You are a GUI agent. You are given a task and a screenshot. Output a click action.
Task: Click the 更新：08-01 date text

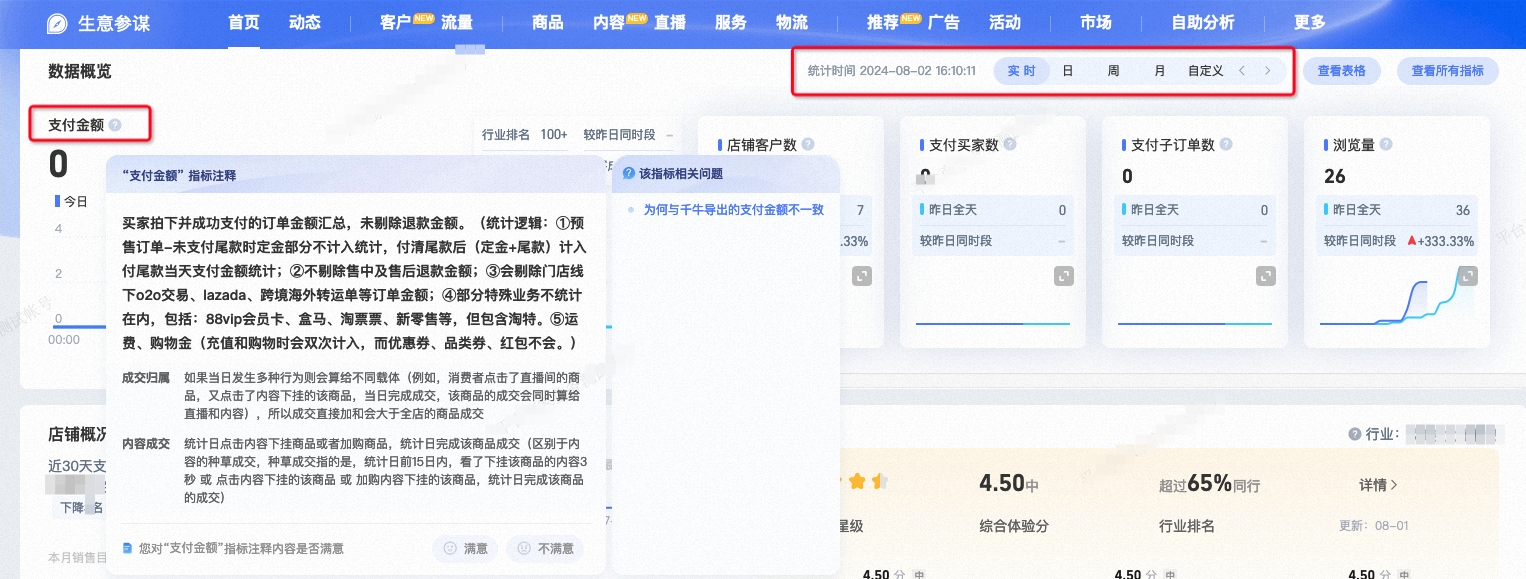[x=1374, y=526]
